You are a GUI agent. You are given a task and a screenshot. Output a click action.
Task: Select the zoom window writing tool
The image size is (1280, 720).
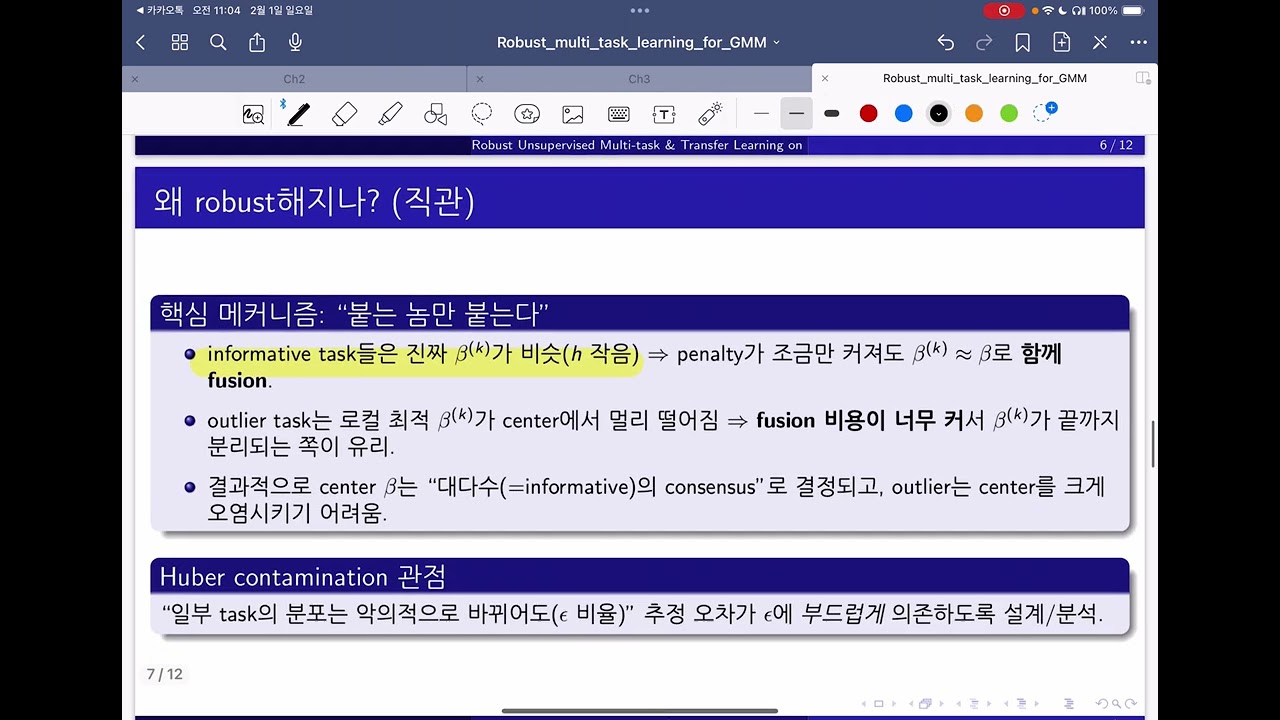click(253, 114)
